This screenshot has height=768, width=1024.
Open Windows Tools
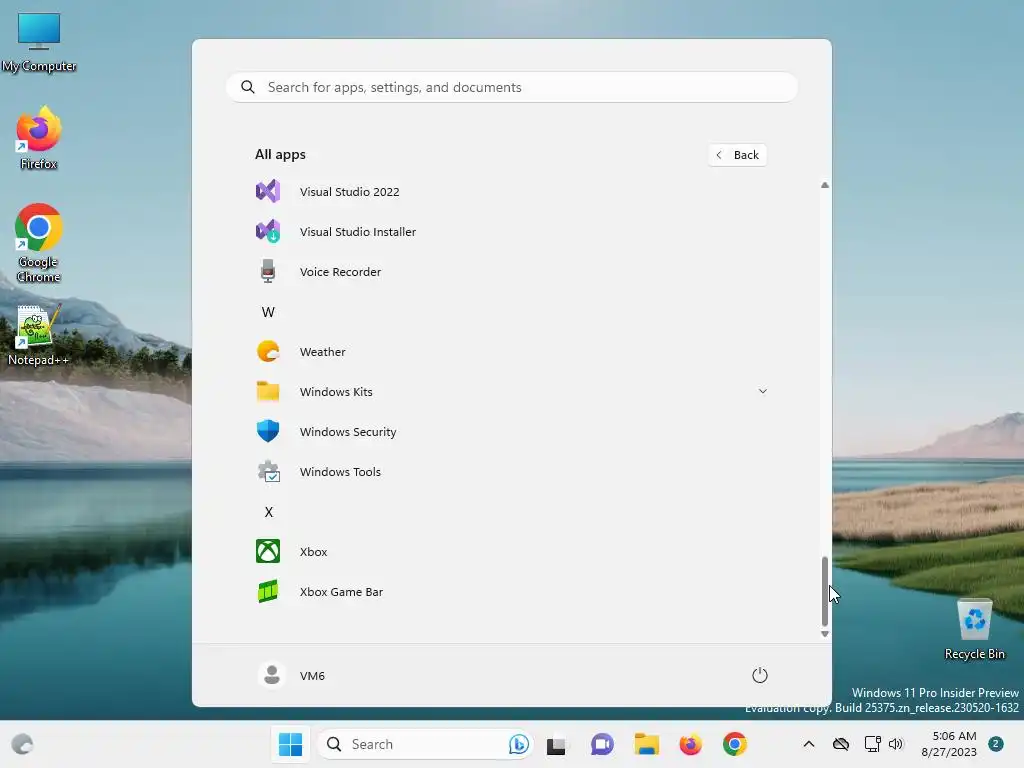511,471
